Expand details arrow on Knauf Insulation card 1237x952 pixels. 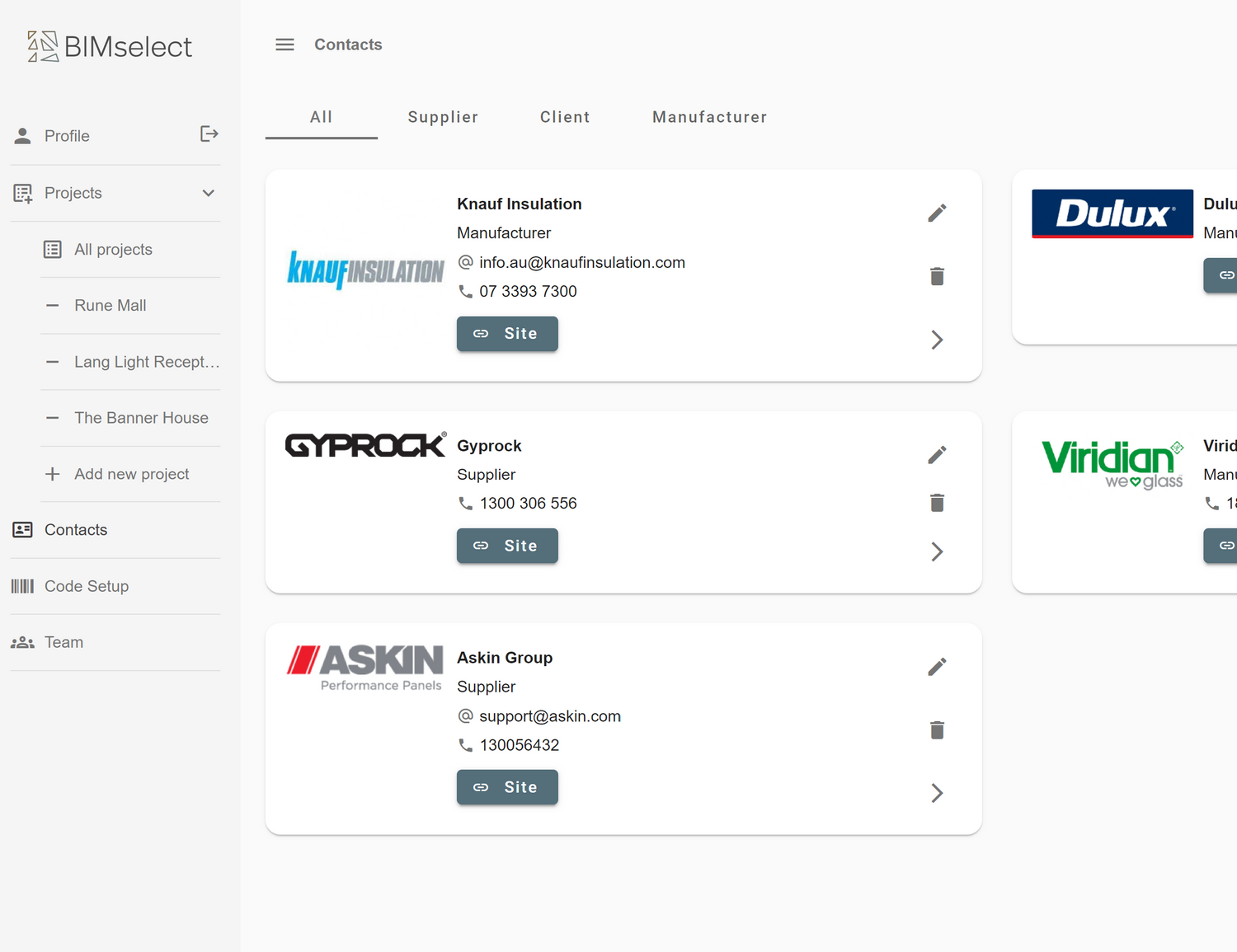937,340
